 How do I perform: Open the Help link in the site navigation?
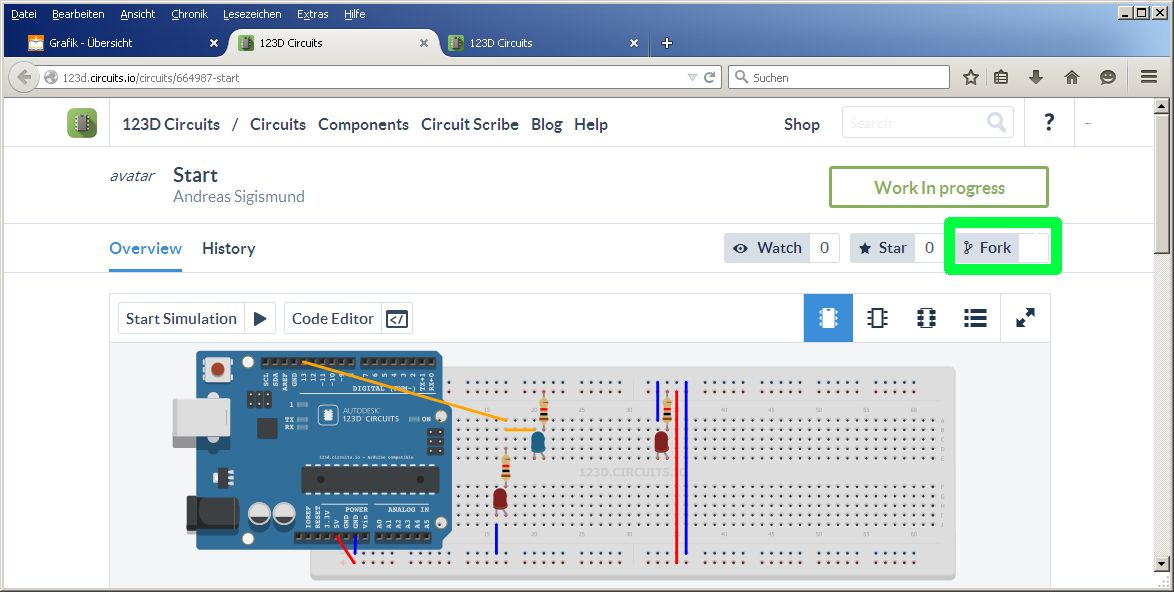click(591, 124)
